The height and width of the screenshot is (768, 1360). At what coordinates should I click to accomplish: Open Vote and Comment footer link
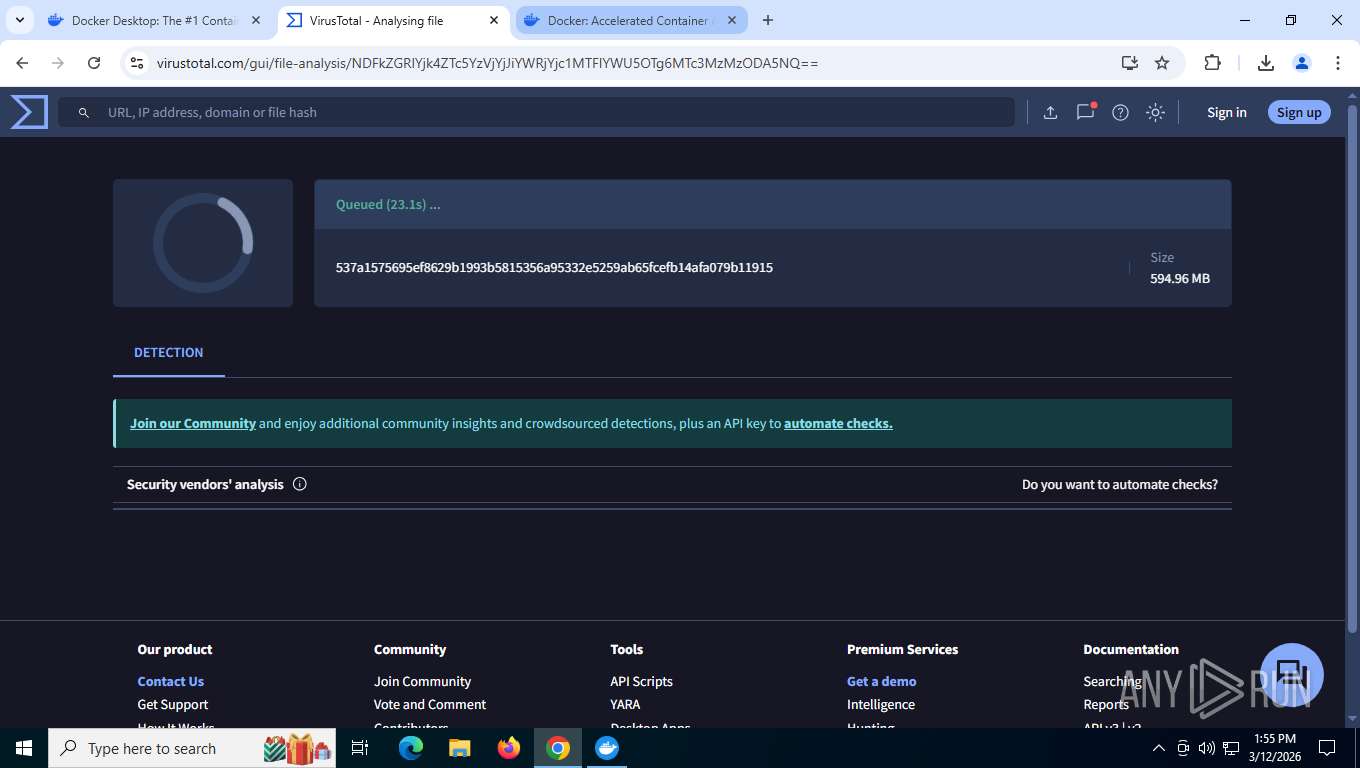430,704
